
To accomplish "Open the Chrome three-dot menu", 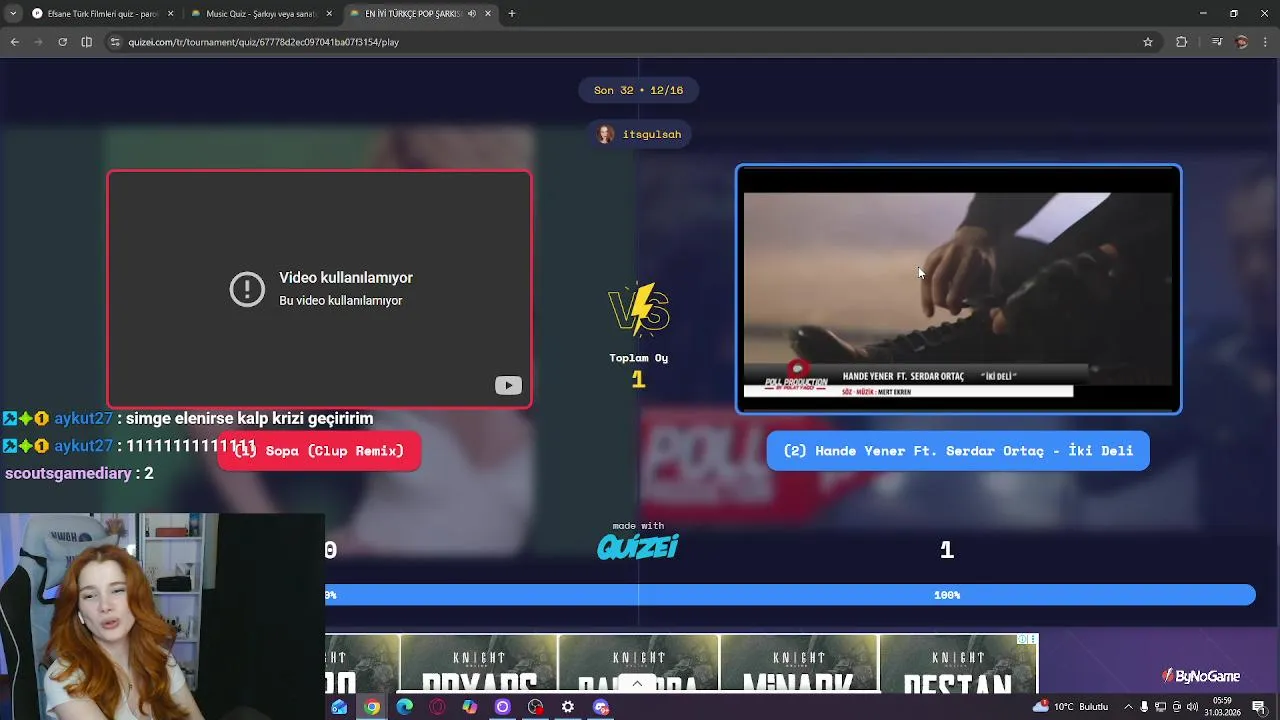I will (1266, 42).
